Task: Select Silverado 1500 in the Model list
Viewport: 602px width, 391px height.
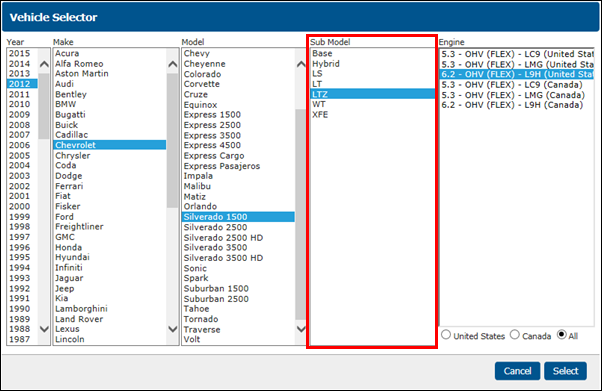Action: tap(238, 217)
